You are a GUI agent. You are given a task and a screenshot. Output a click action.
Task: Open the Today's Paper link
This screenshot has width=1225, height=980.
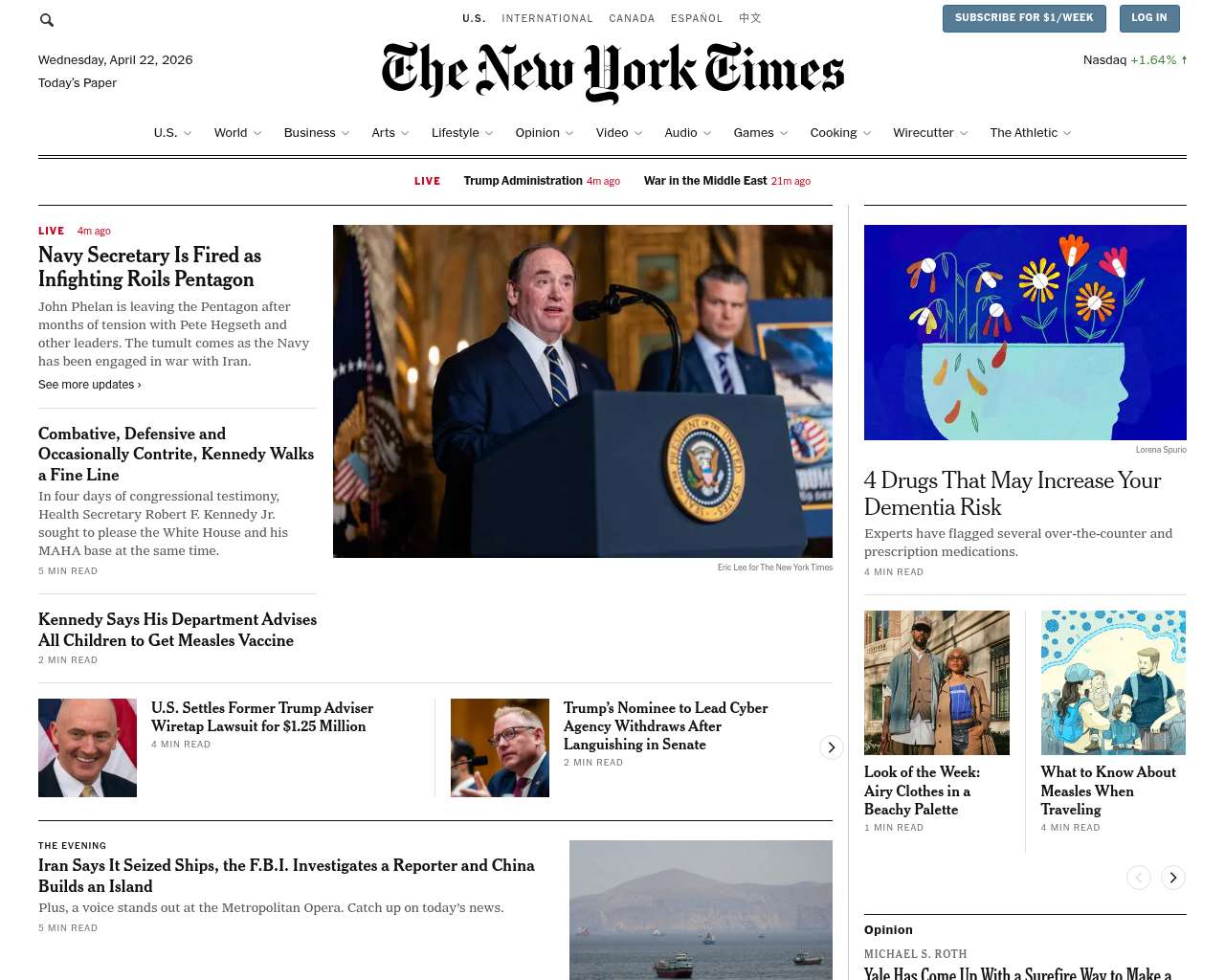(78, 83)
